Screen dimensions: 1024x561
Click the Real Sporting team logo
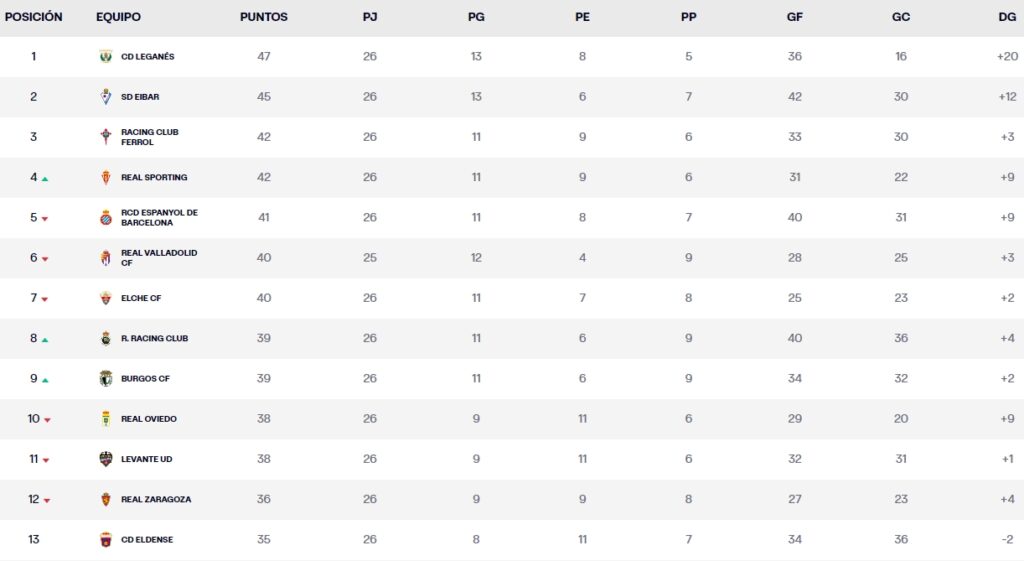(106, 177)
